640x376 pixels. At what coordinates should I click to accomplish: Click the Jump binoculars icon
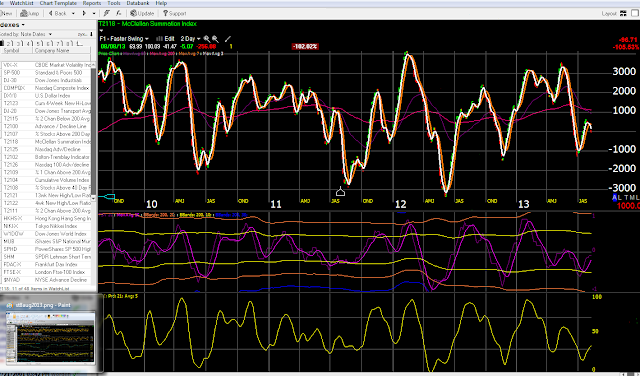[x=24, y=13]
